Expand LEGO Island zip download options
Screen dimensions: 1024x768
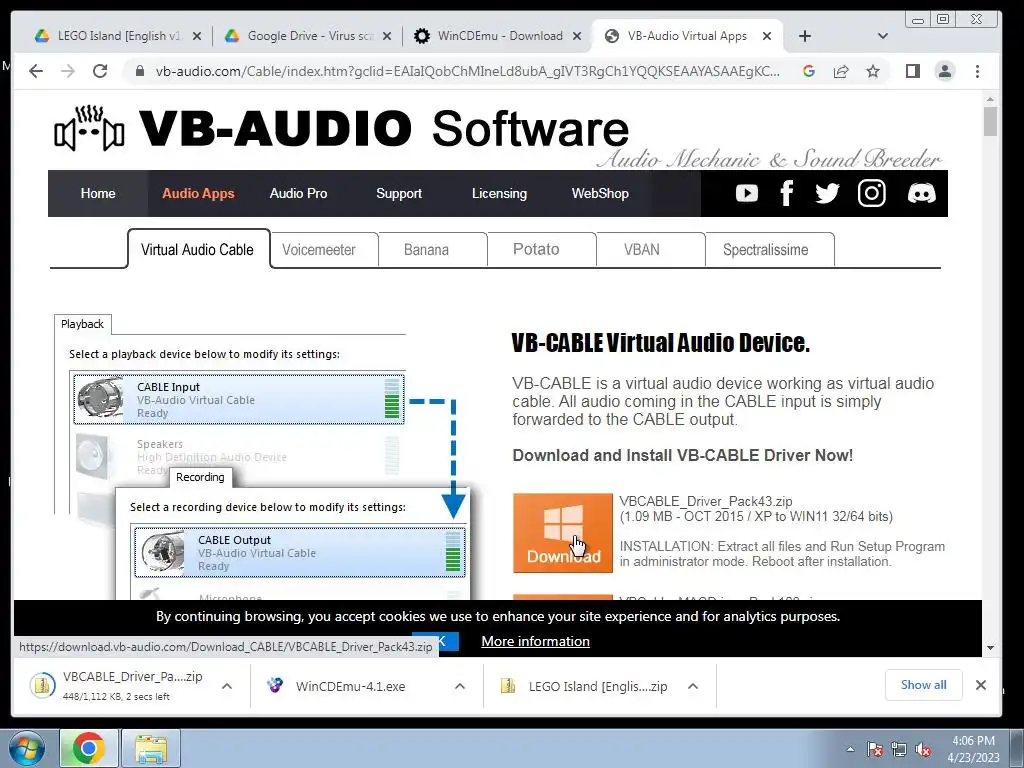pos(693,686)
